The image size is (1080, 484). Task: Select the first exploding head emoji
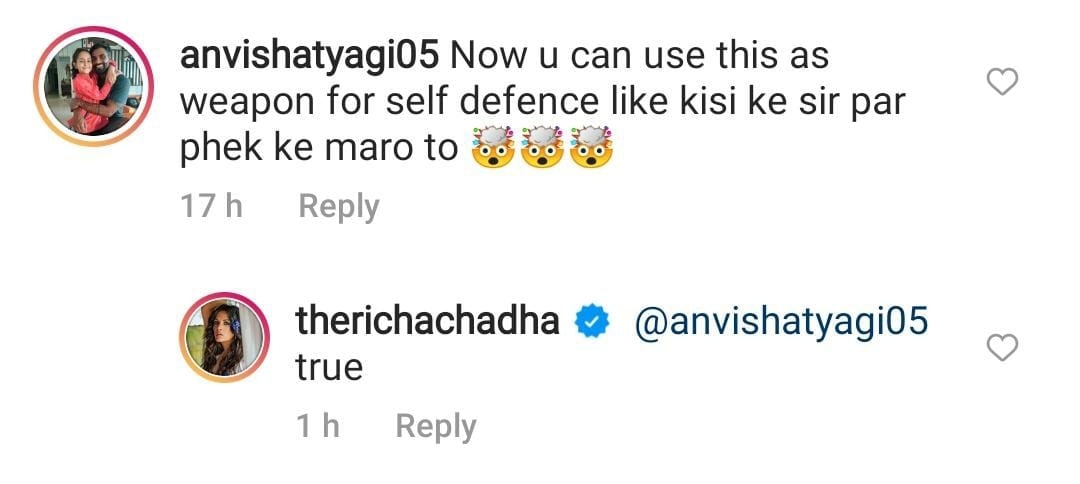point(490,150)
